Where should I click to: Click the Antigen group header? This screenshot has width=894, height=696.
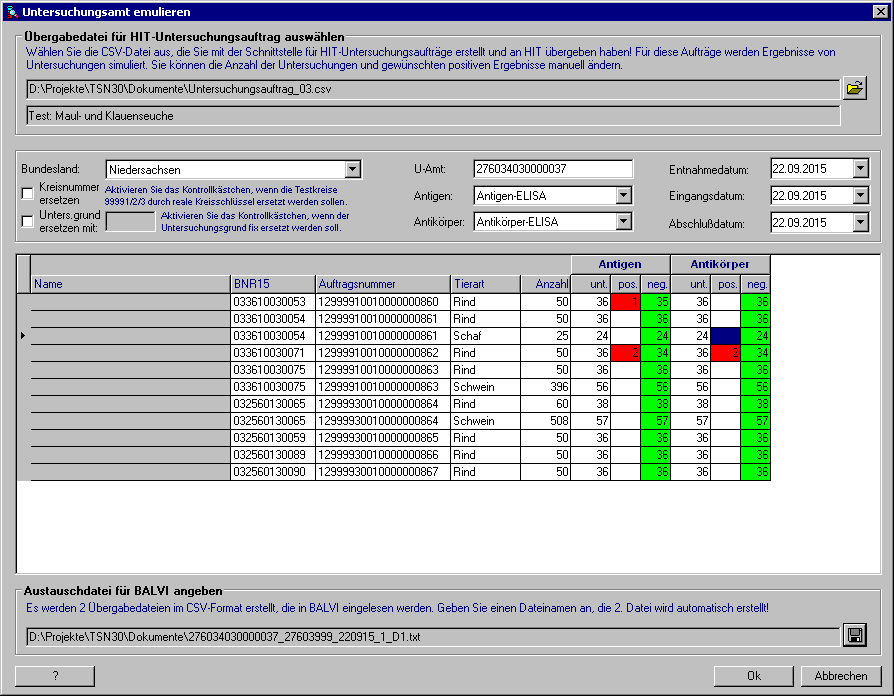pyautogui.click(x=620, y=264)
